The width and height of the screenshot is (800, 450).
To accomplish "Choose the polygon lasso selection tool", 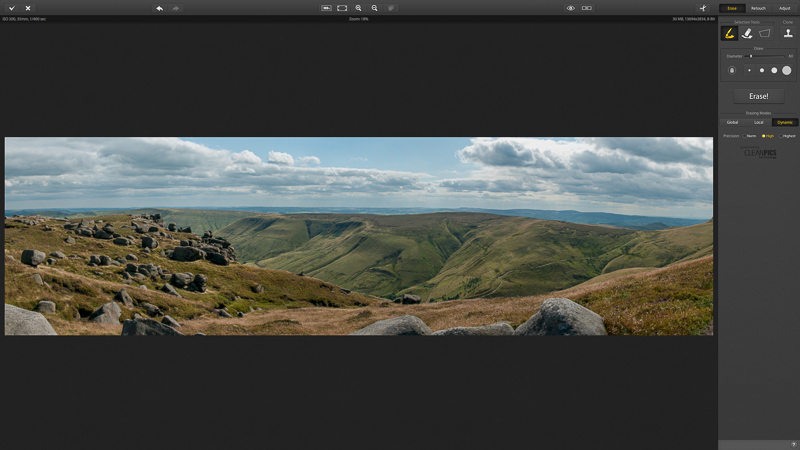I will pos(765,33).
